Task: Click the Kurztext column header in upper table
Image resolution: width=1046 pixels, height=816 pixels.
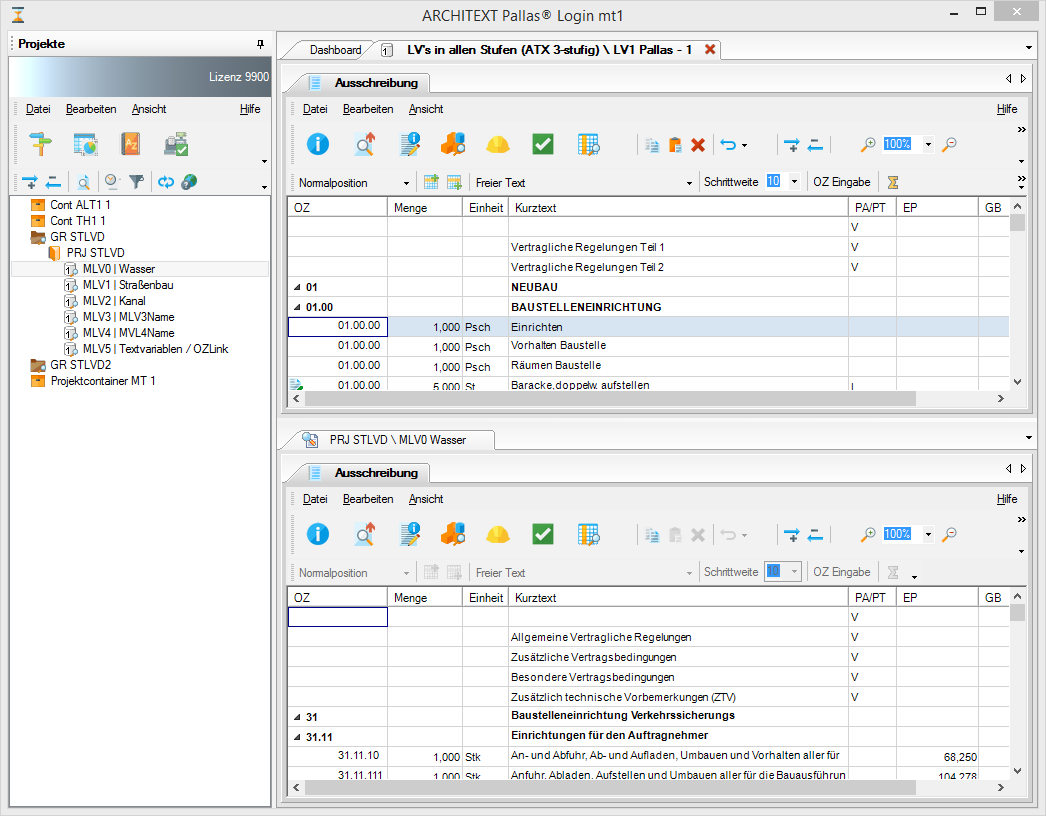Action: (x=678, y=208)
